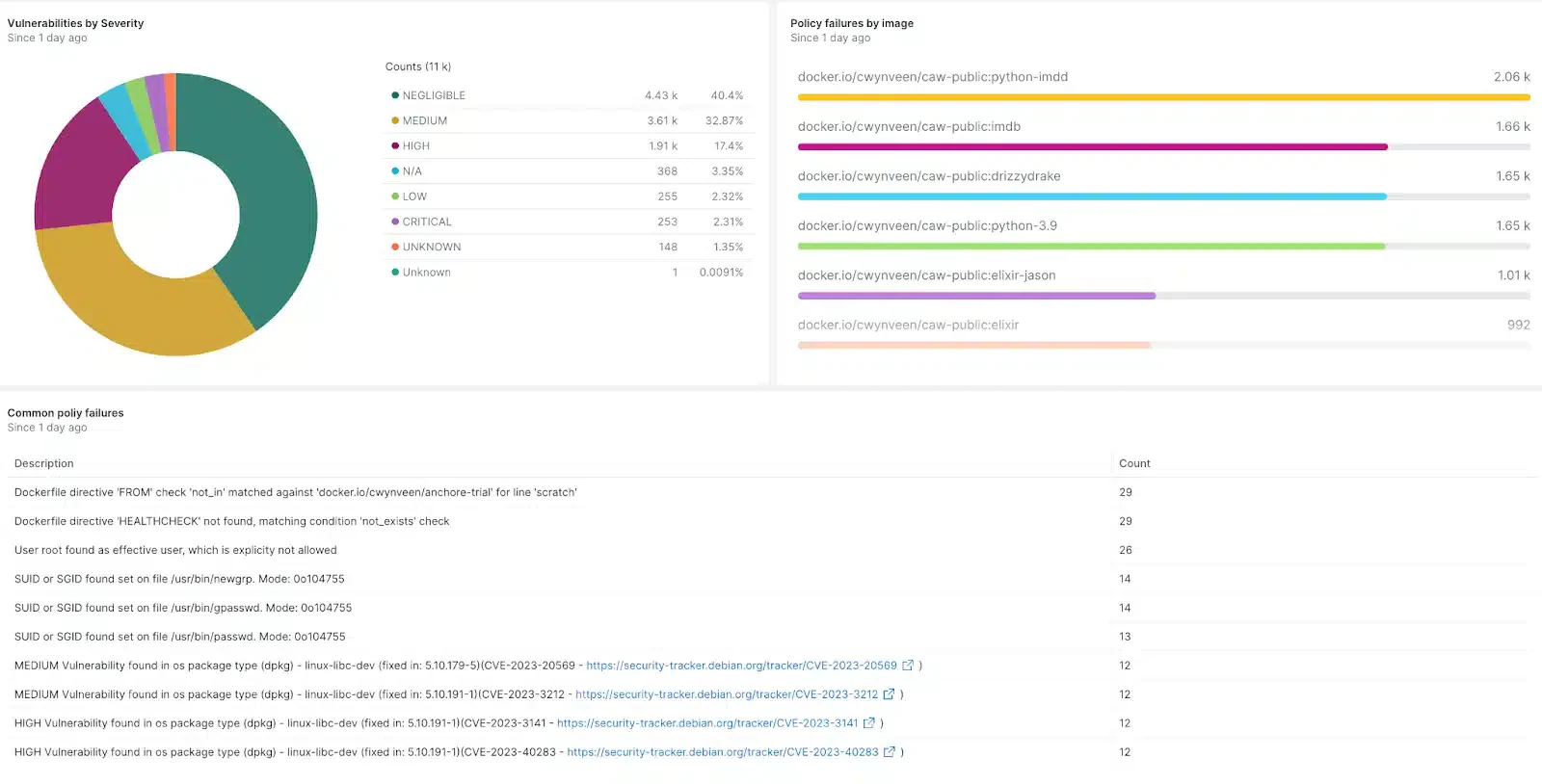Open external link icon for CVE-2023-3141
This screenshot has width=1542, height=784.
(x=868, y=723)
